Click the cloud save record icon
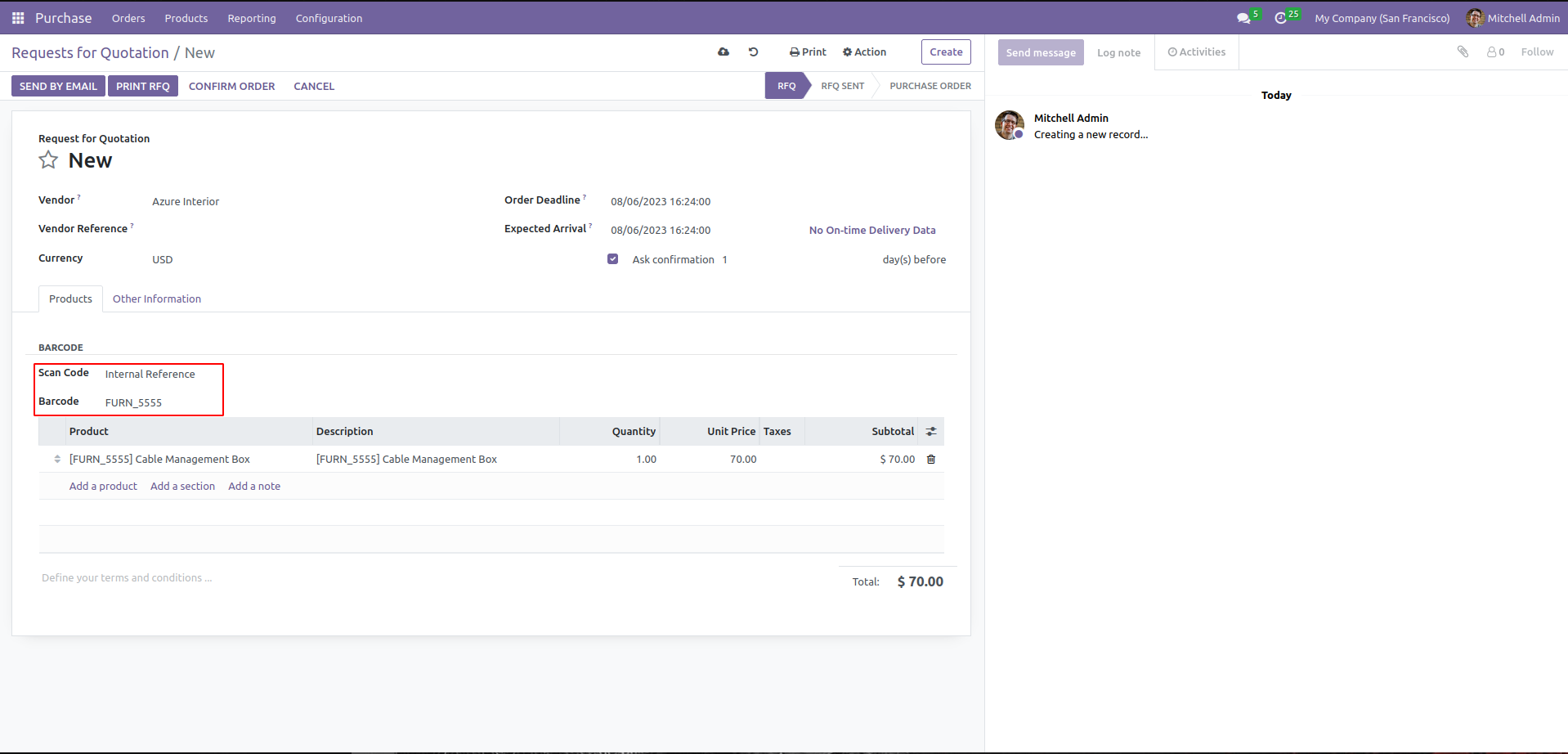The height and width of the screenshot is (754, 1568). [724, 52]
